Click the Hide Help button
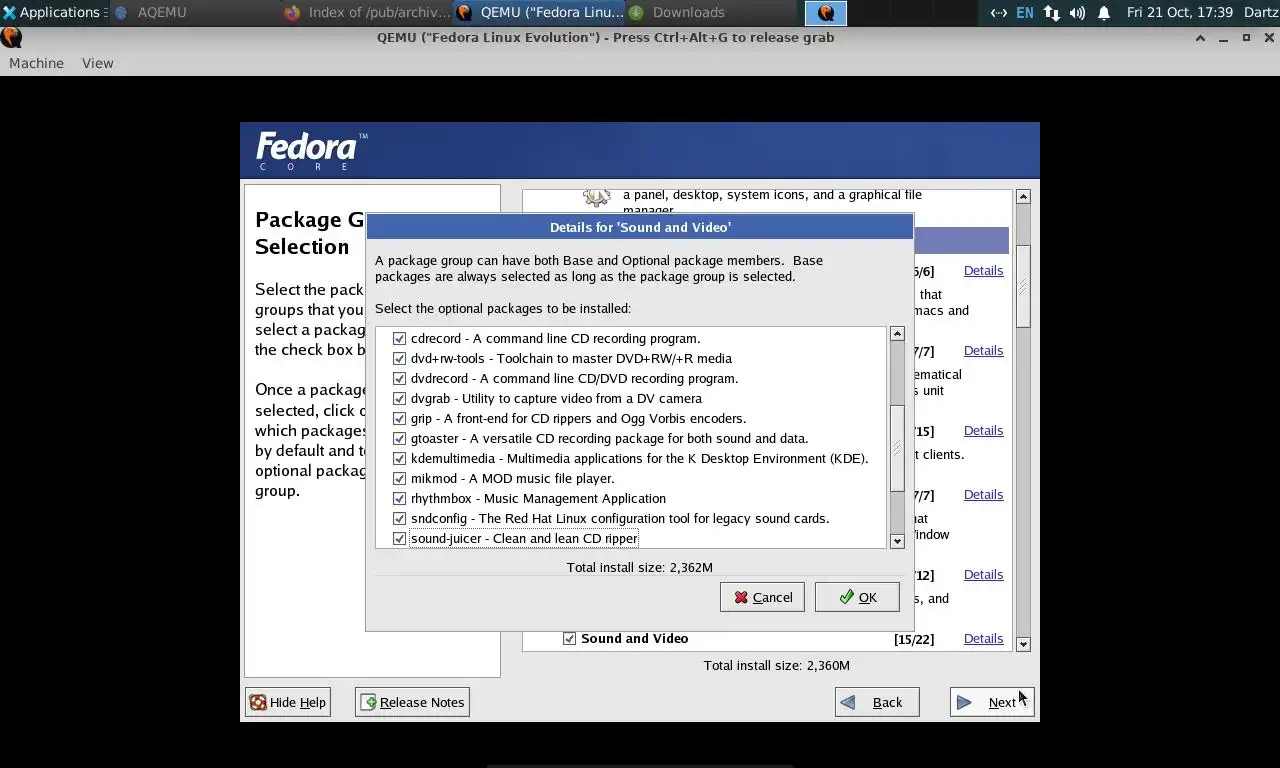 pos(288,702)
